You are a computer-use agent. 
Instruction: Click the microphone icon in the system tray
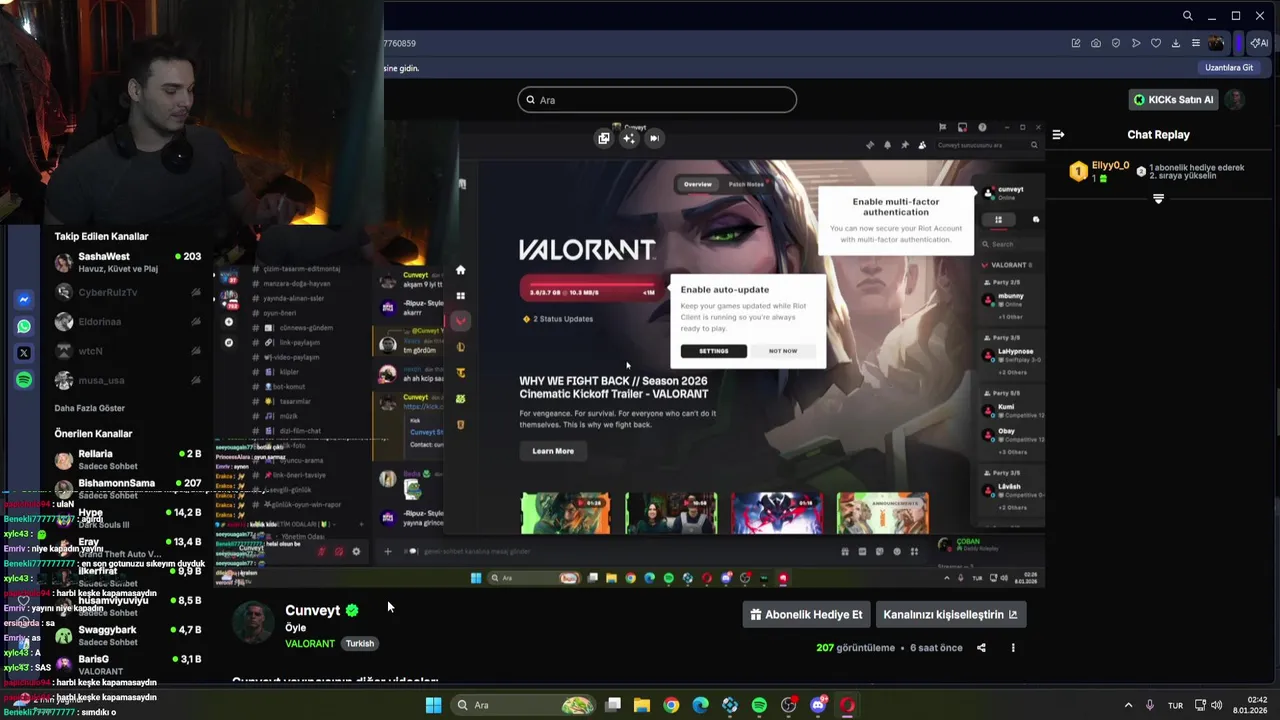pos(1151,705)
